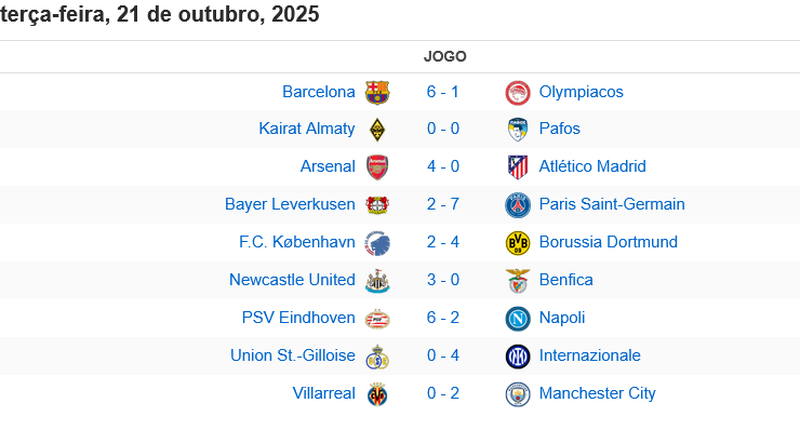Click the Borussia Dortmund BVB logo
Screen dimensions: 800x430
(x=517, y=242)
